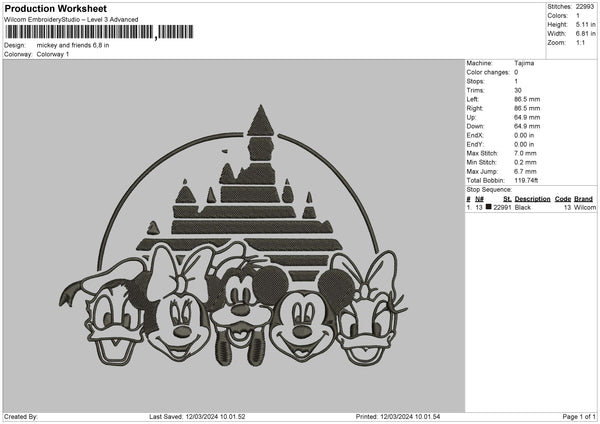Screen dimensions: 600x424
Task: Select the Width value "6.81 in"
Action: pos(585,34)
